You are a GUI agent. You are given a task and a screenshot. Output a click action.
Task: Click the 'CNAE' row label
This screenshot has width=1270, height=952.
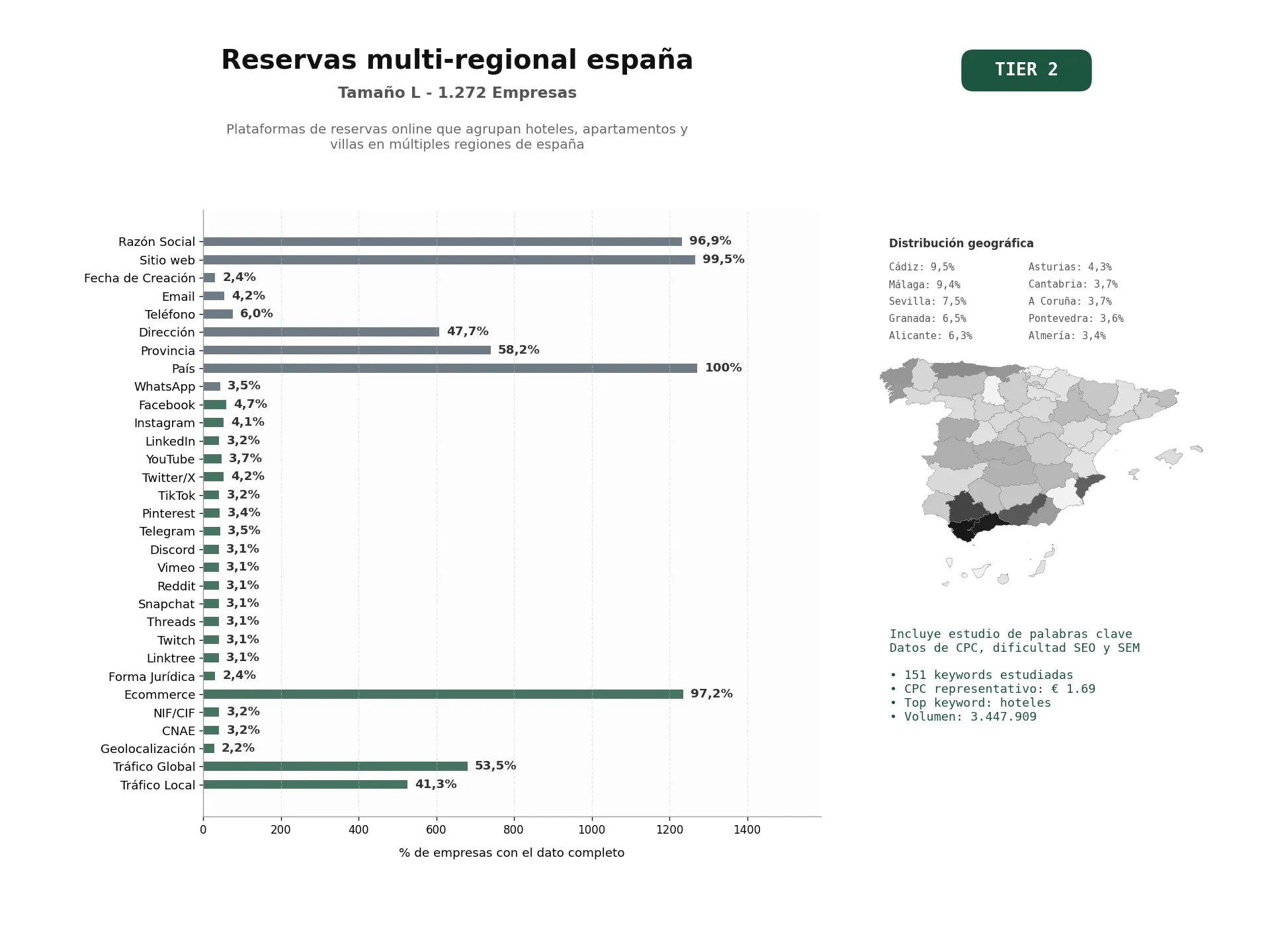(x=179, y=731)
